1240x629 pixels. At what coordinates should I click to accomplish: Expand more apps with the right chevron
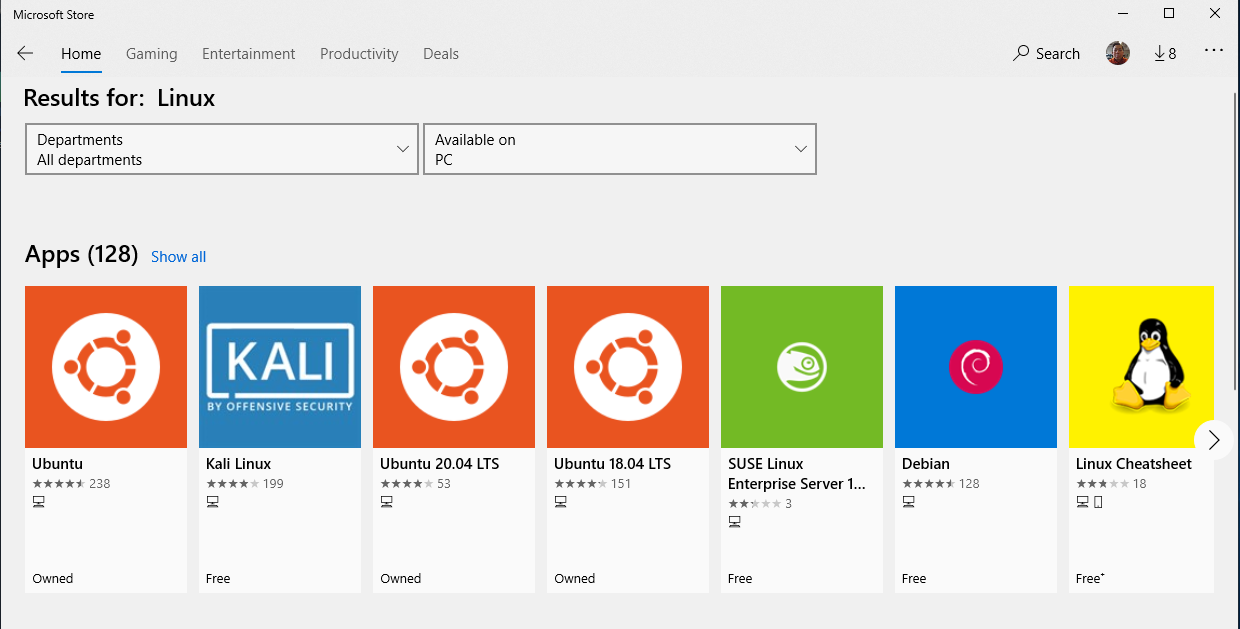(1213, 440)
